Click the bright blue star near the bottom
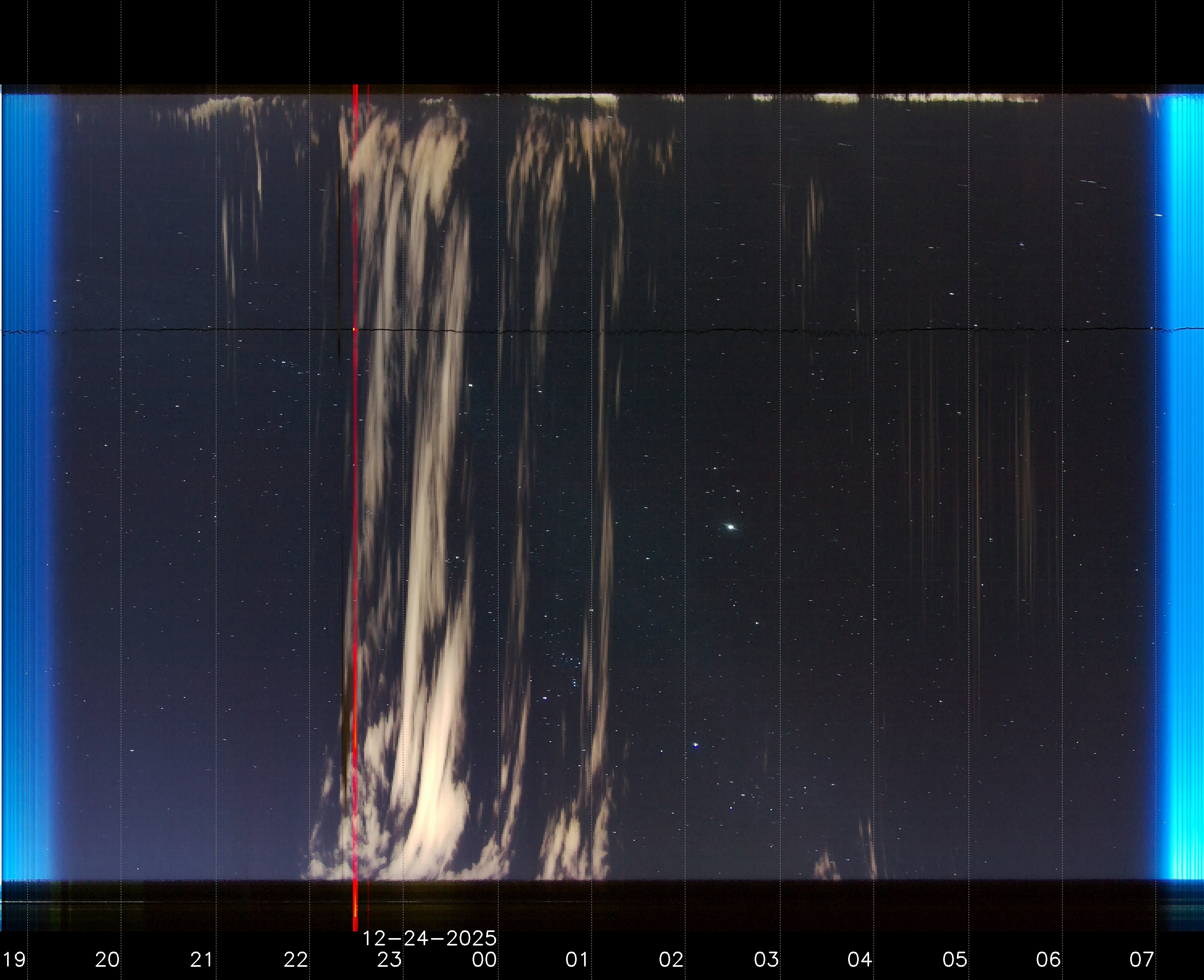This screenshot has height=980, width=1204. coord(695,745)
